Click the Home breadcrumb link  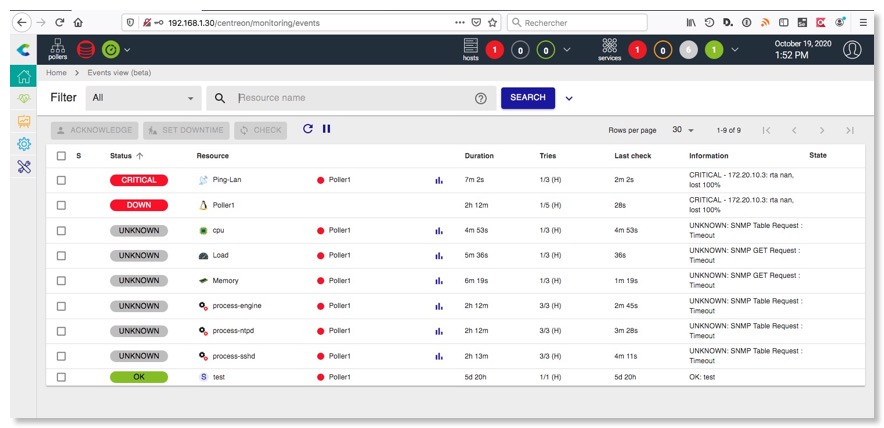(56, 73)
